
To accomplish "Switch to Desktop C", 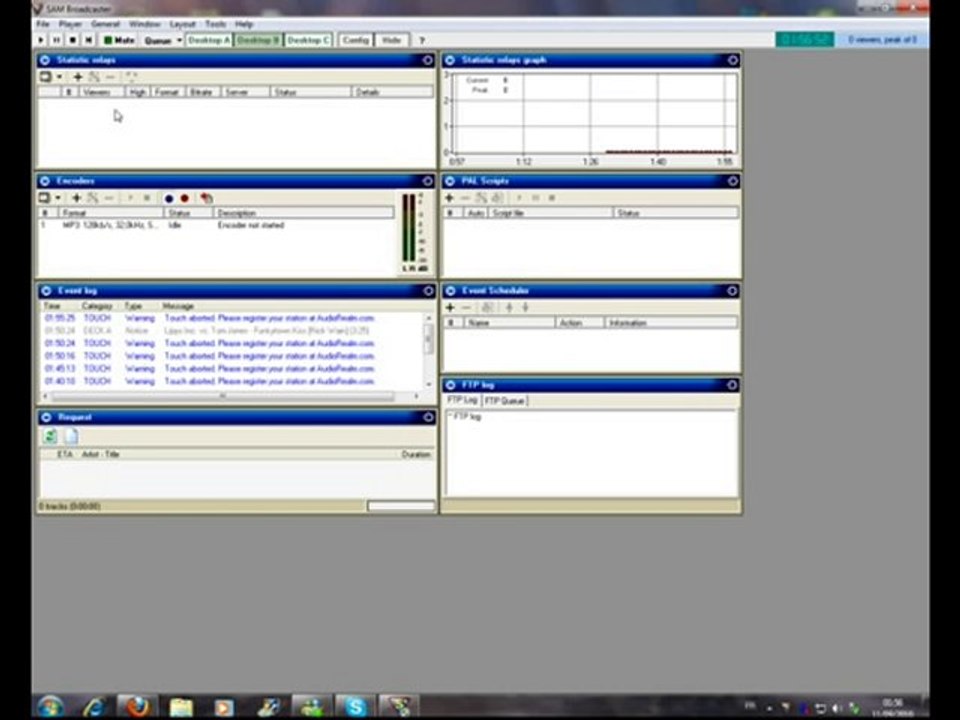I will (x=308, y=40).
